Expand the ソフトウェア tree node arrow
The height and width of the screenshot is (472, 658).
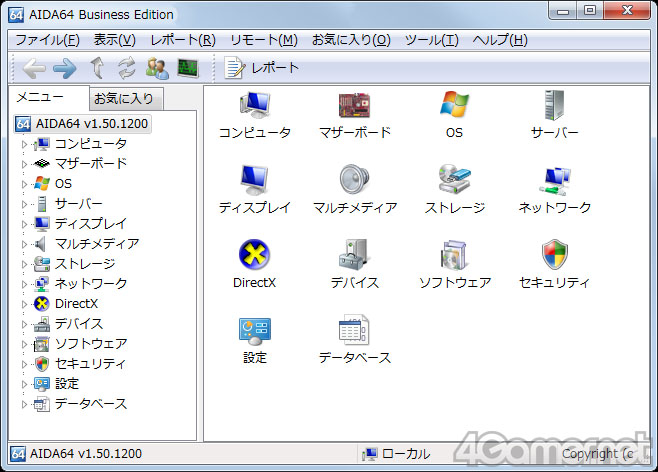(x=24, y=344)
